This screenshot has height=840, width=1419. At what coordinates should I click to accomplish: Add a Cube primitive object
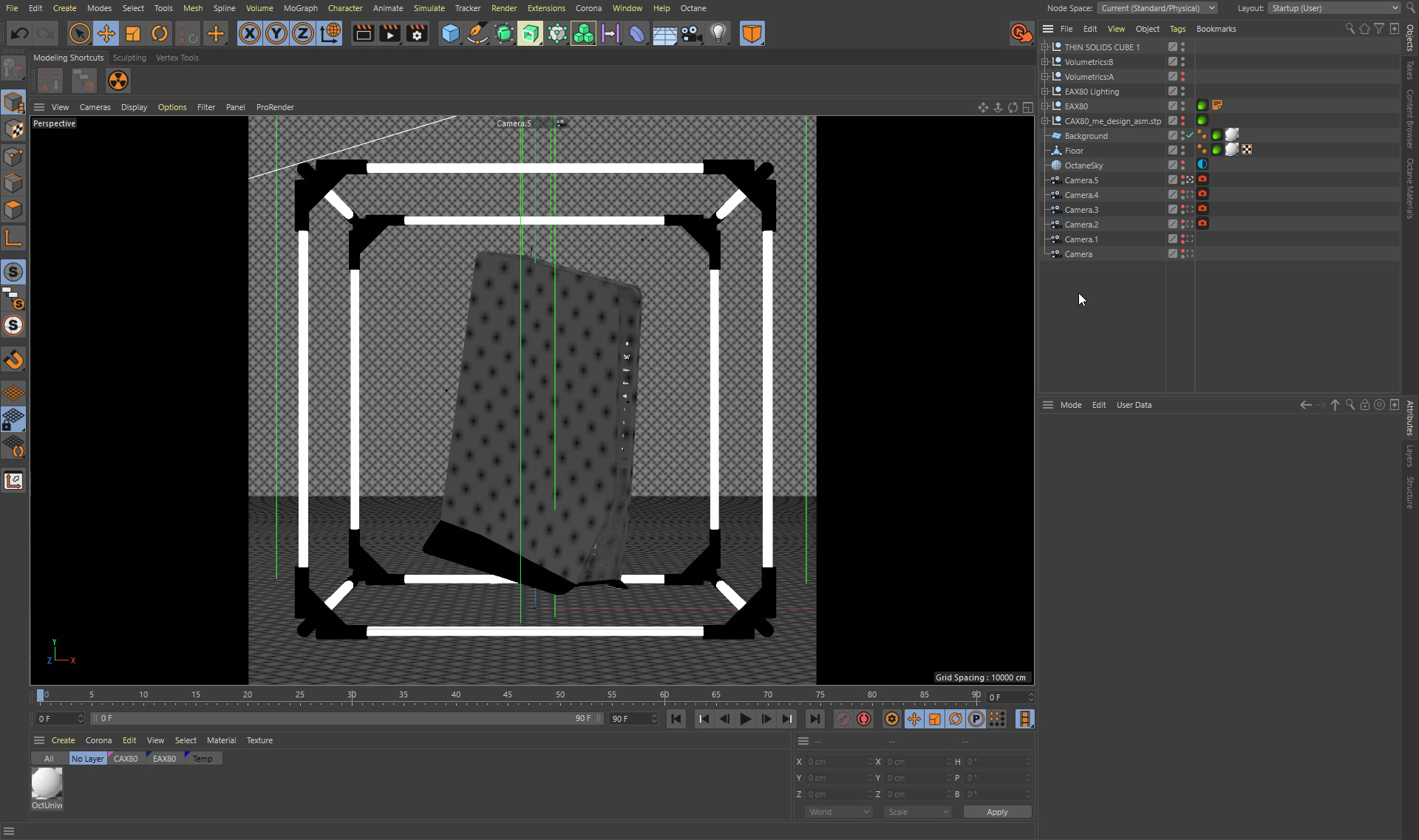450,33
